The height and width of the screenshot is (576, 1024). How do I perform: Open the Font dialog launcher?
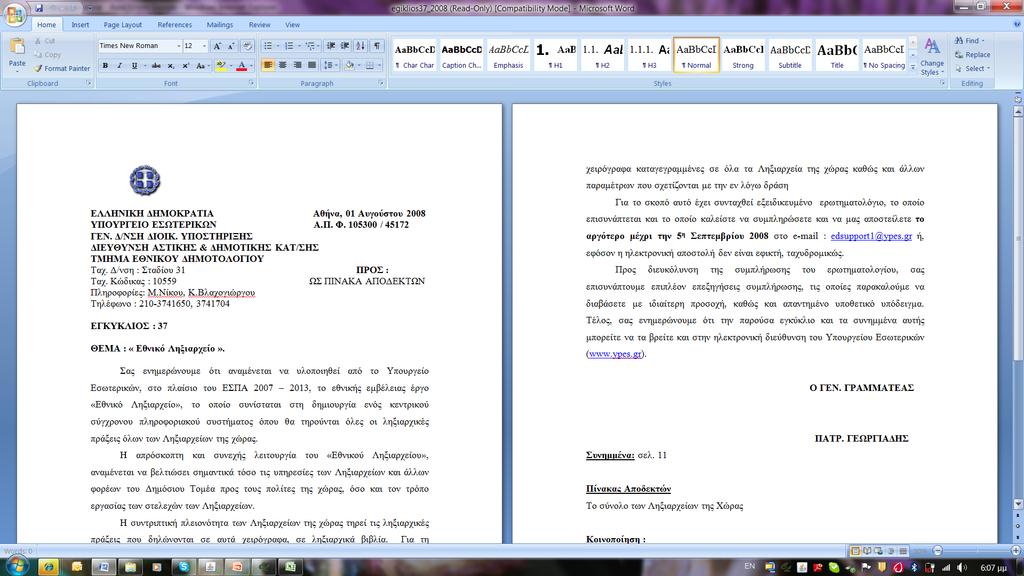tap(251, 84)
